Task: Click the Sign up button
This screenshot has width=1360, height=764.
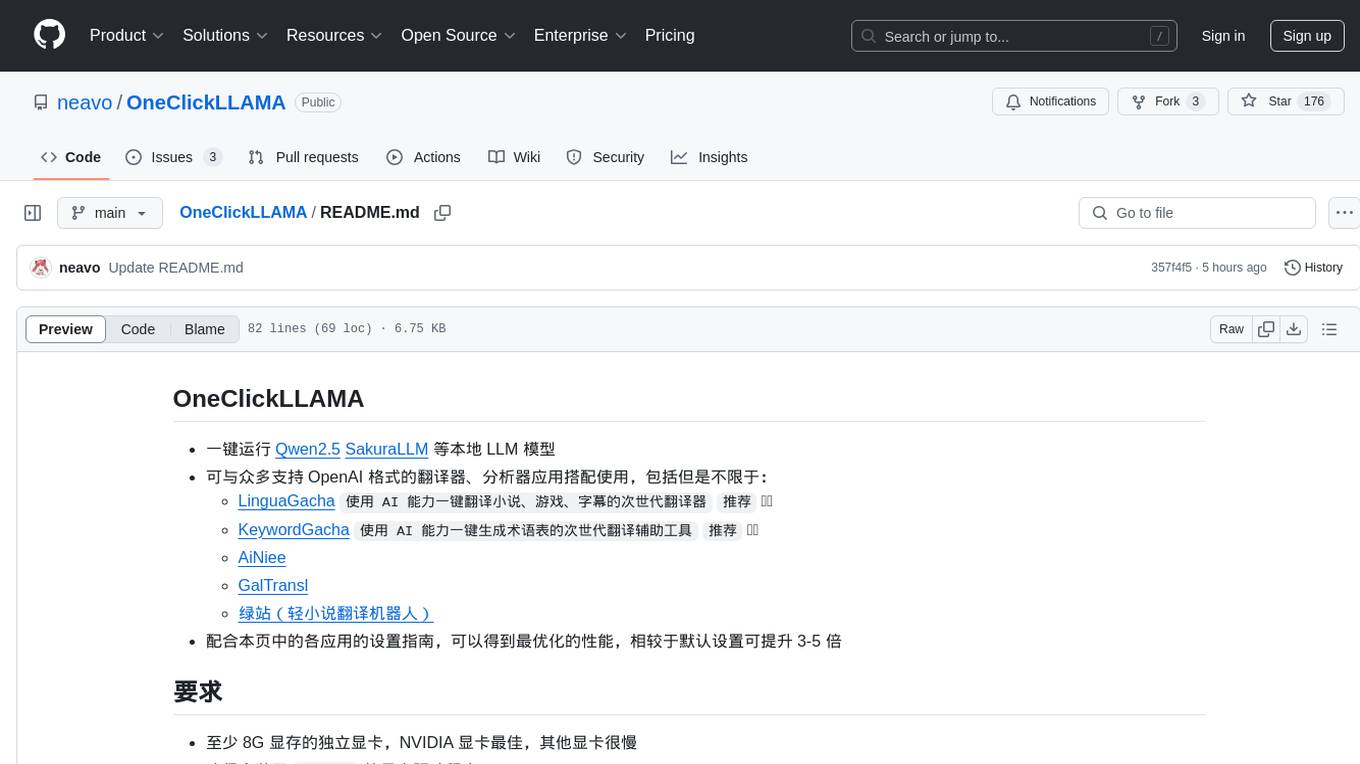Action: click(1307, 36)
